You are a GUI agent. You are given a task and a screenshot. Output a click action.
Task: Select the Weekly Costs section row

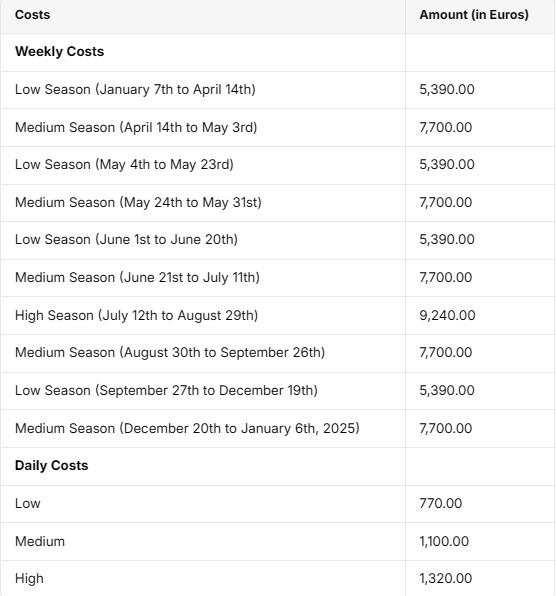tap(278, 52)
